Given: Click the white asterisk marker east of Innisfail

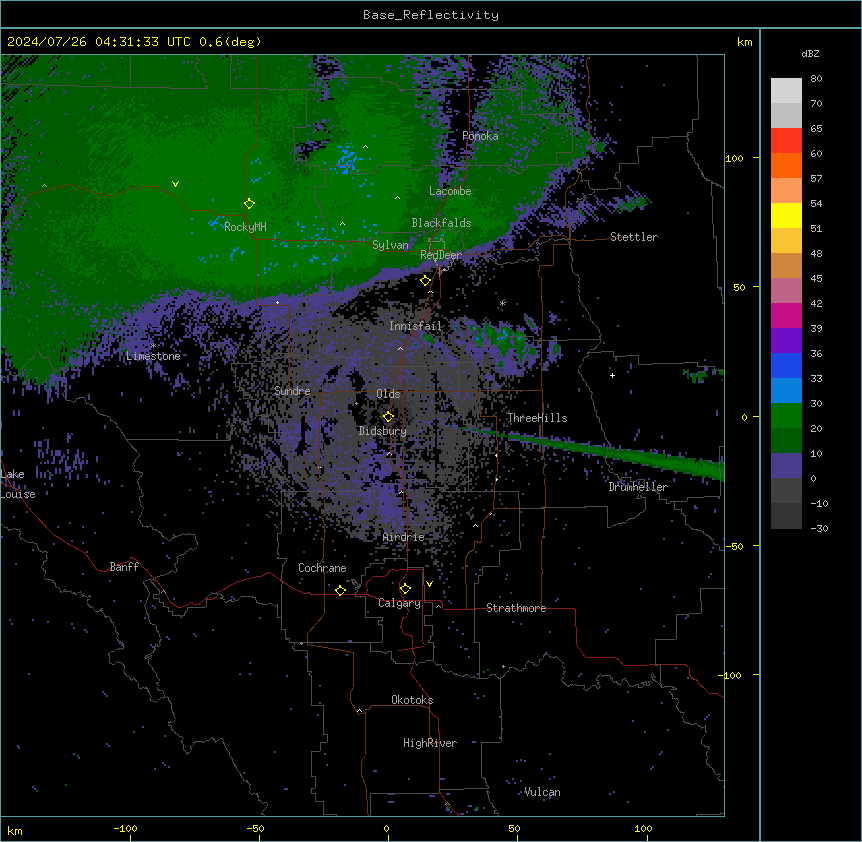Looking at the screenshot, I should pyautogui.click(x=502, y=303).
